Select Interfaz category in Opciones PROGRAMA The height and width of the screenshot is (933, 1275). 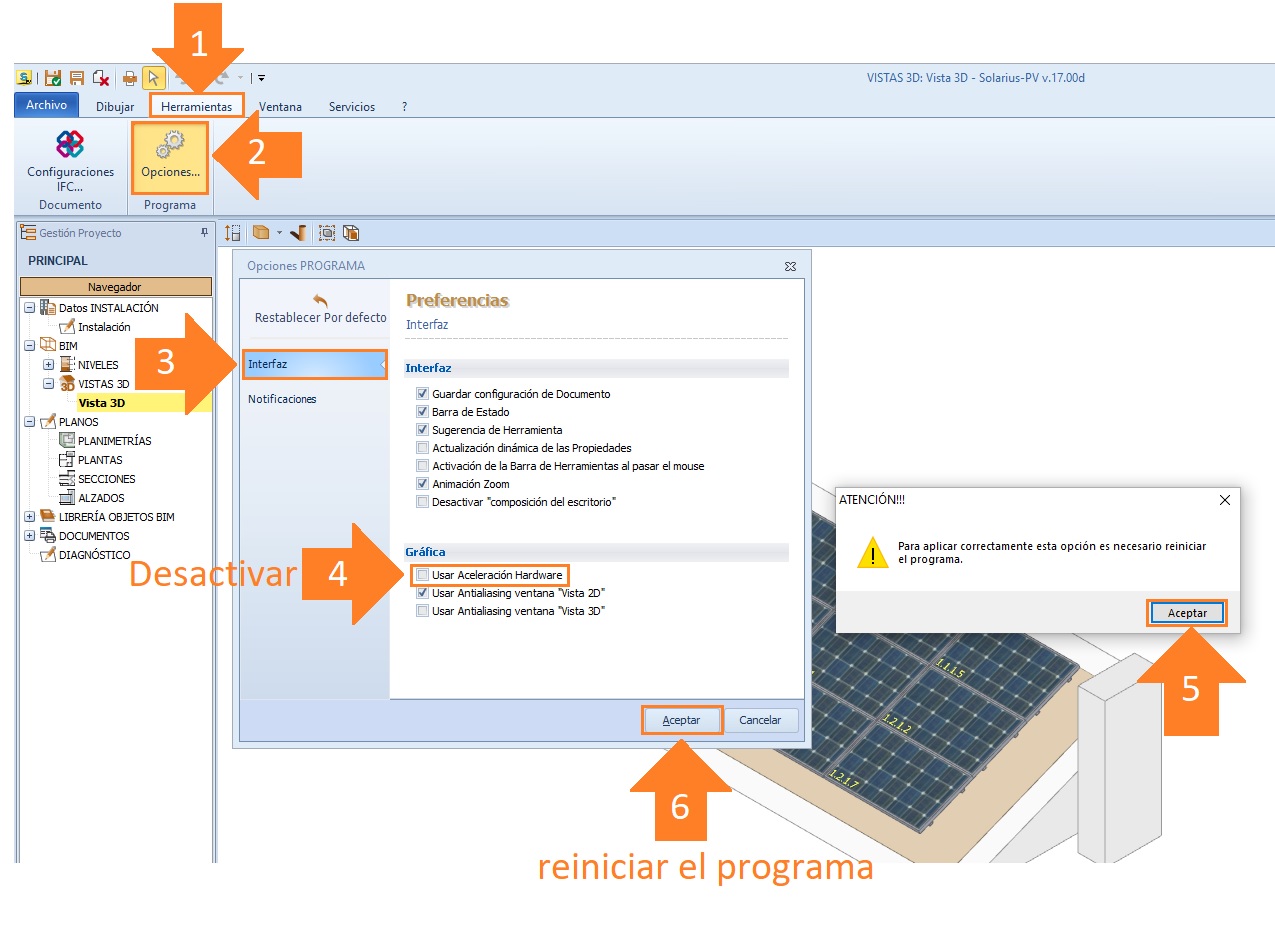[314, 364]
